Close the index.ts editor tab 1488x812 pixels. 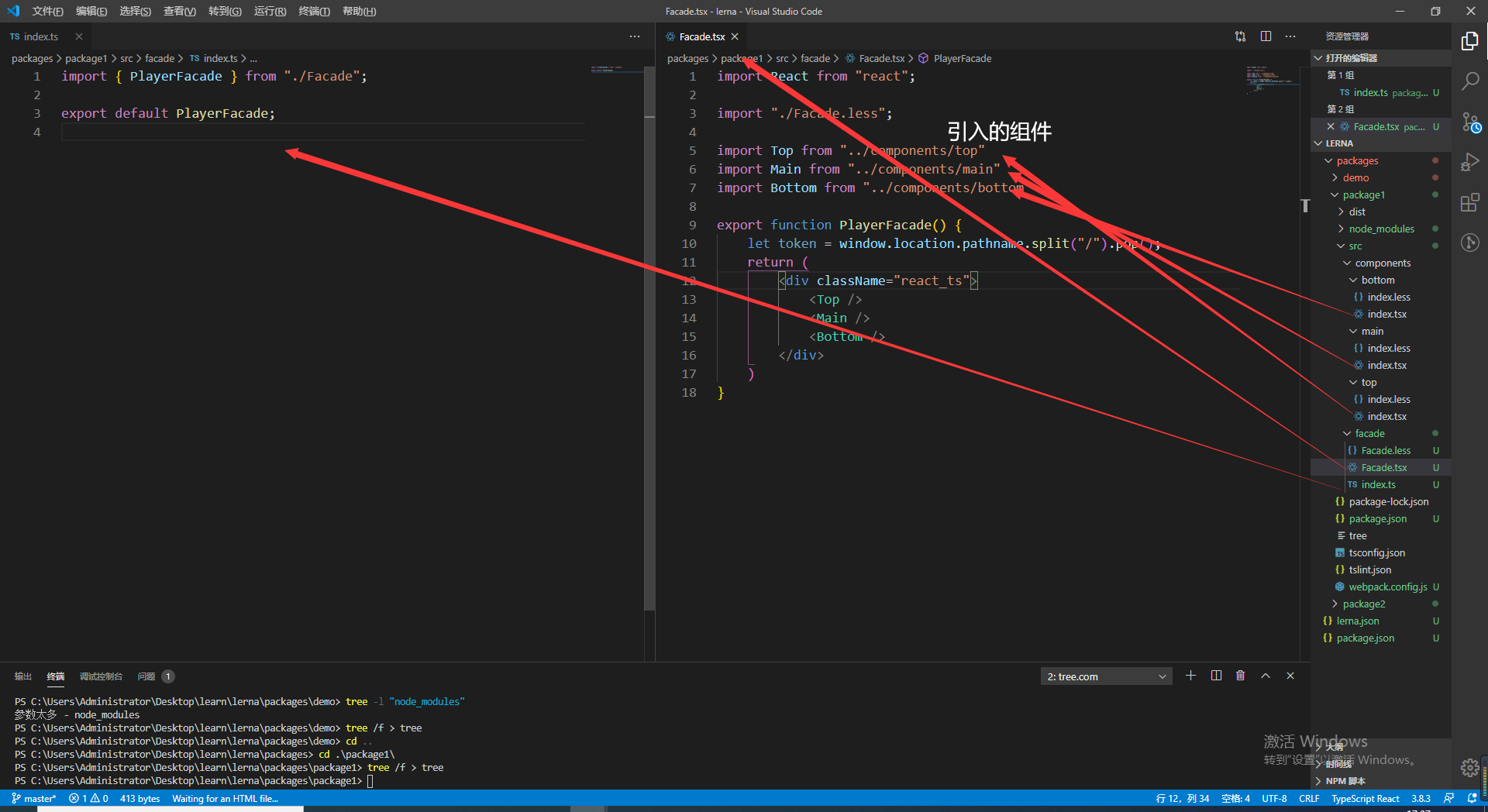[x=79, y=36]
